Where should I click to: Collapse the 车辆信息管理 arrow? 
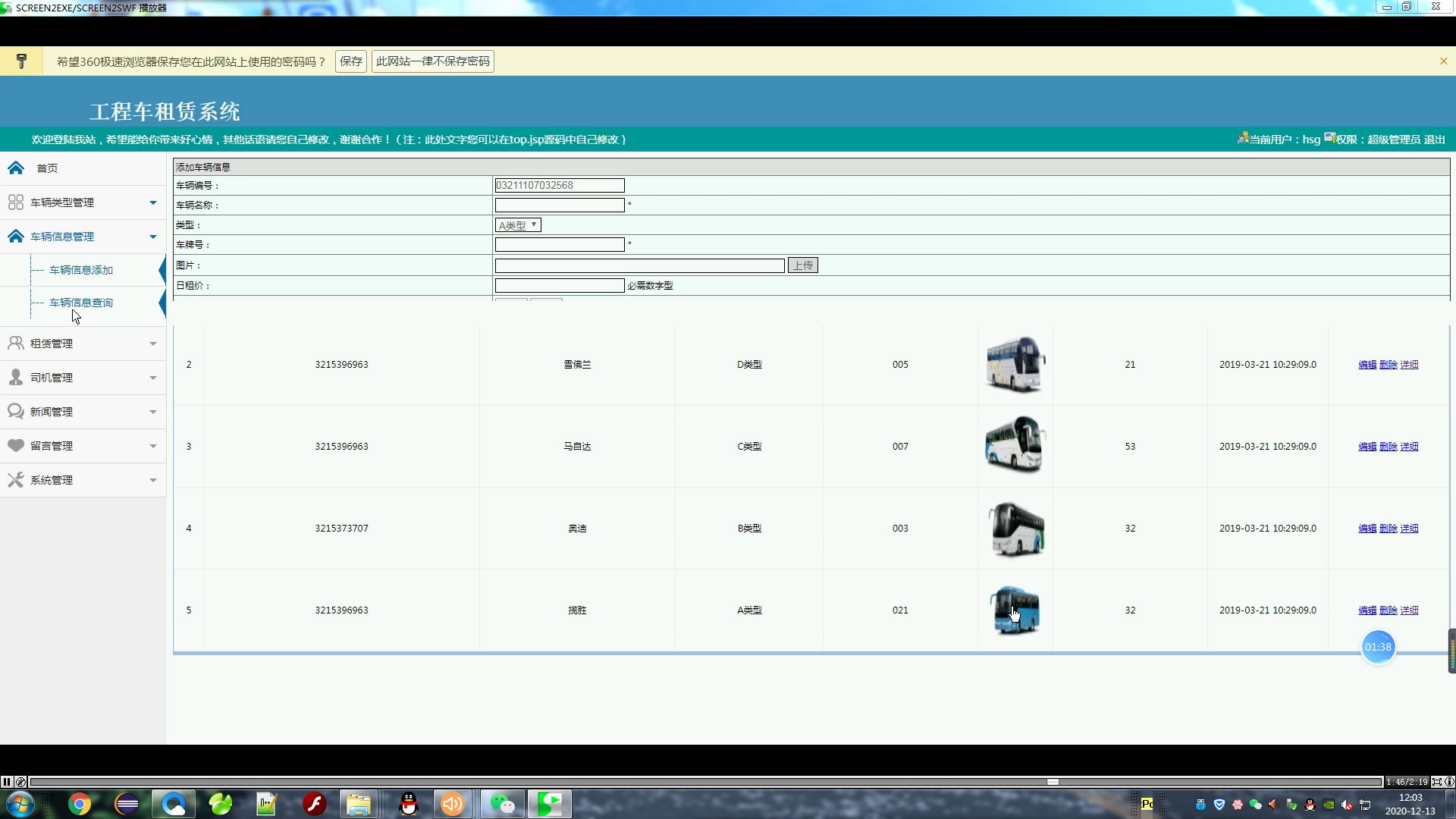pyautogui.click(x=153, y=237)
